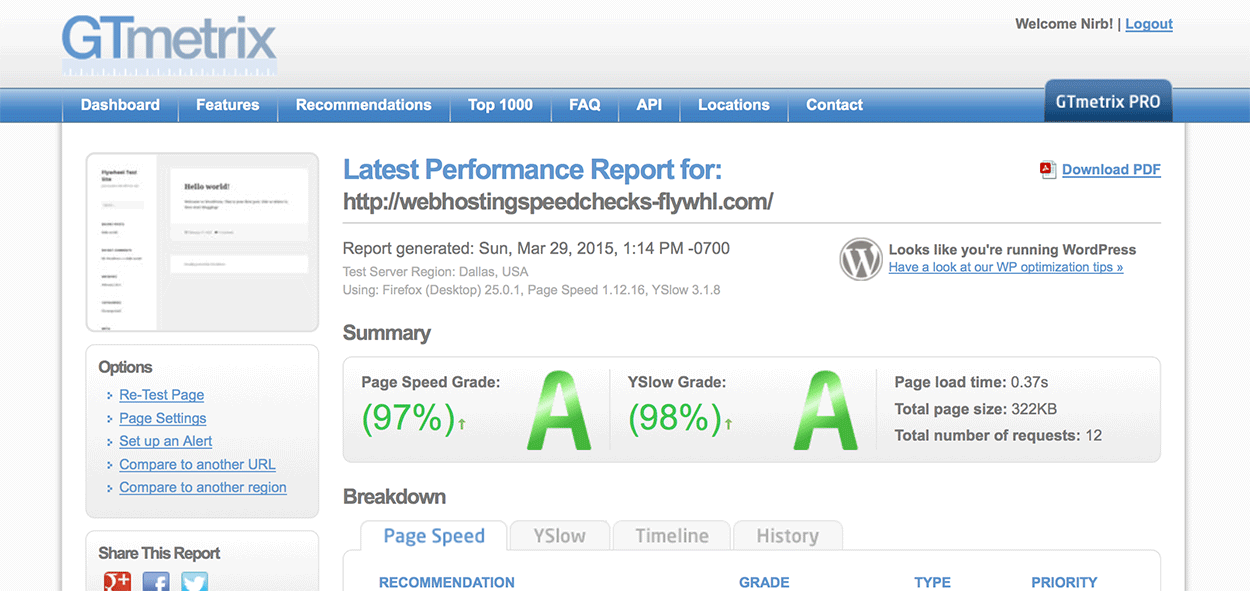Screen dimensions: 1250x591
Task: Open Page Settings option
Action: 162,418
